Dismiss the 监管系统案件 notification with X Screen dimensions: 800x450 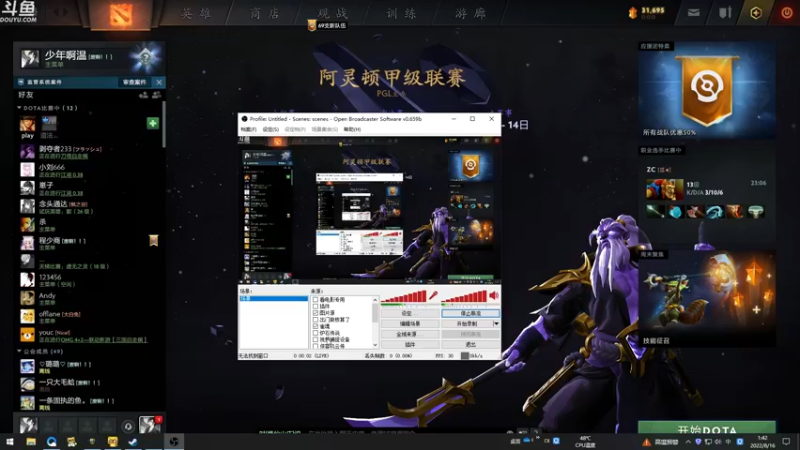[x=159, y=82]
